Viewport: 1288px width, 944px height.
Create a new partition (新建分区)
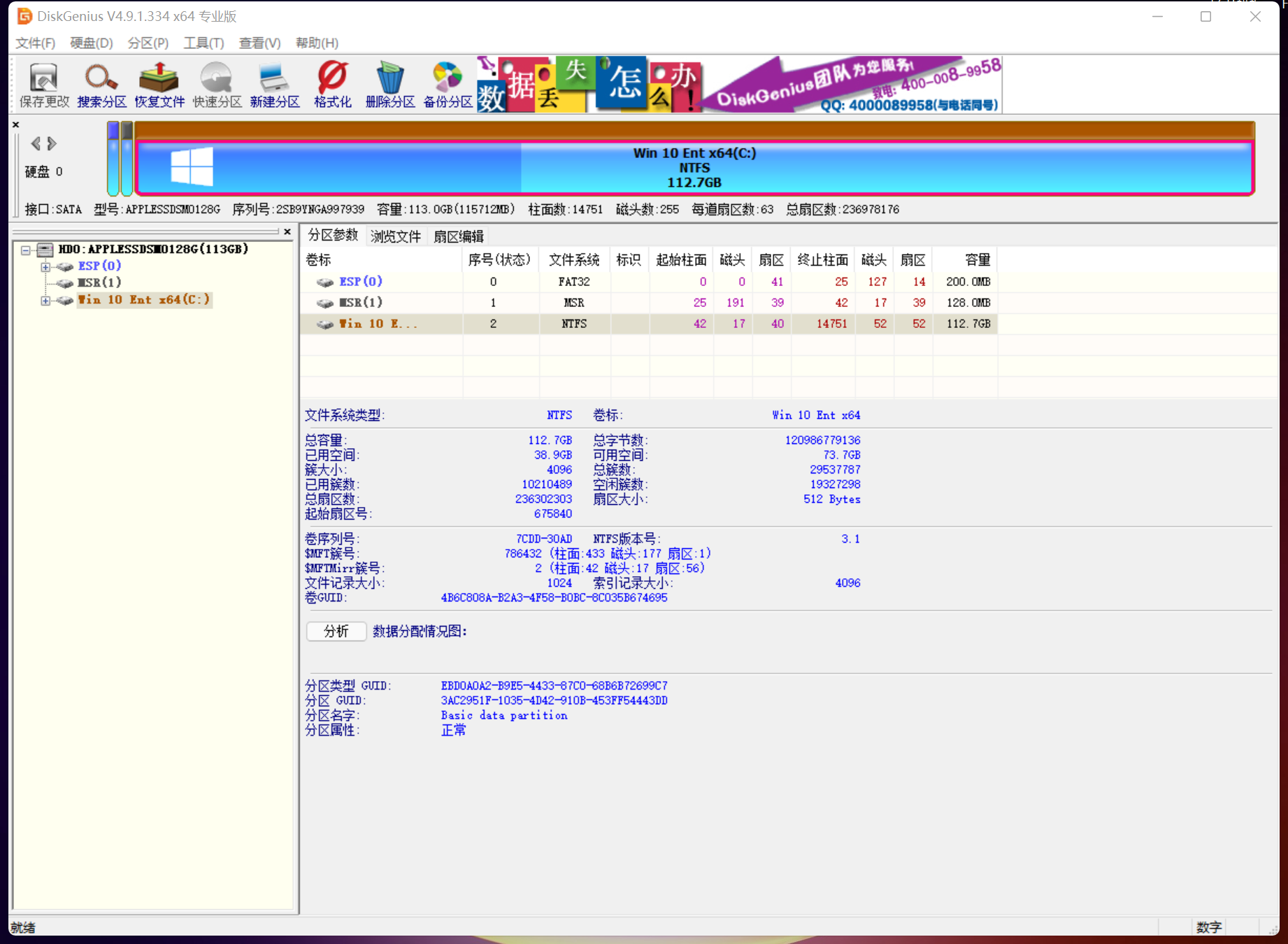275,85
